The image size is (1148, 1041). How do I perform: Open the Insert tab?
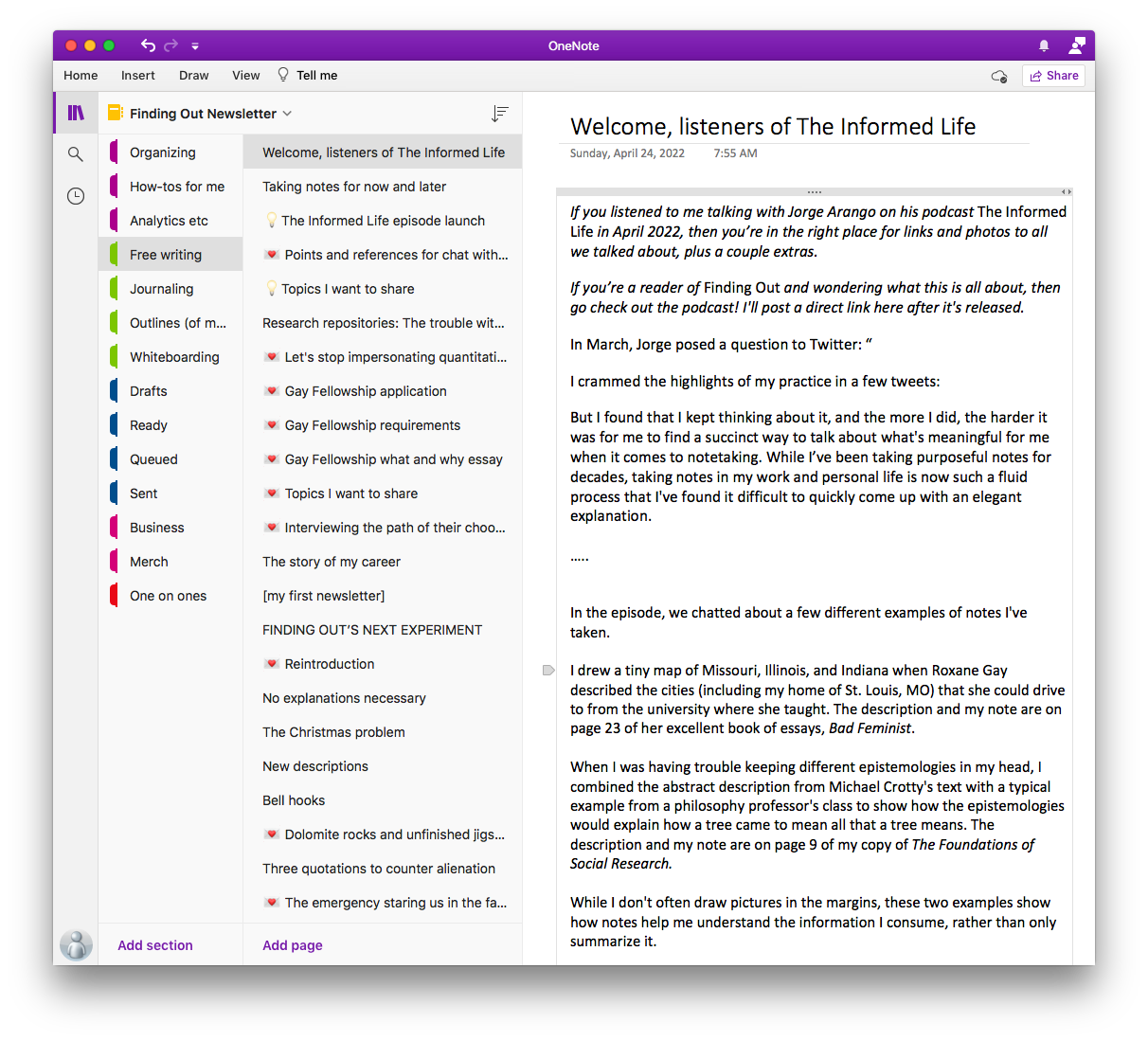tap(138, 76)
